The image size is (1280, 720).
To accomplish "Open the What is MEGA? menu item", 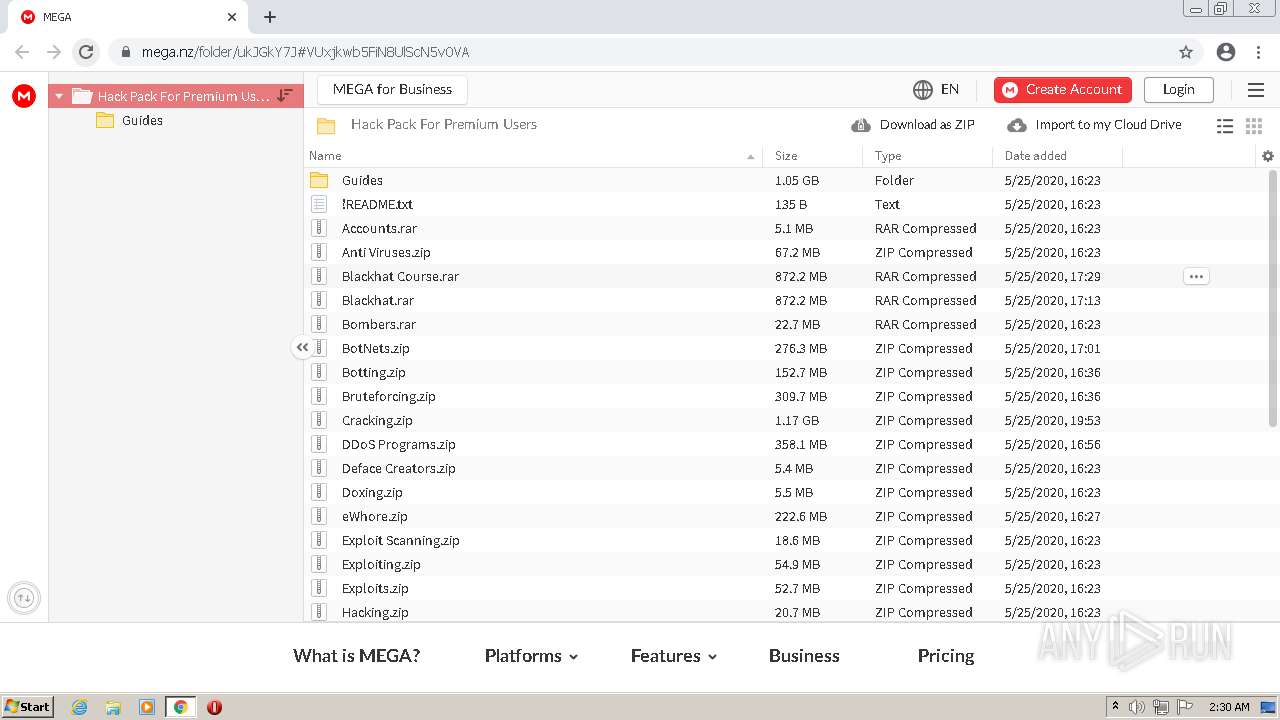I will (356, 656).
